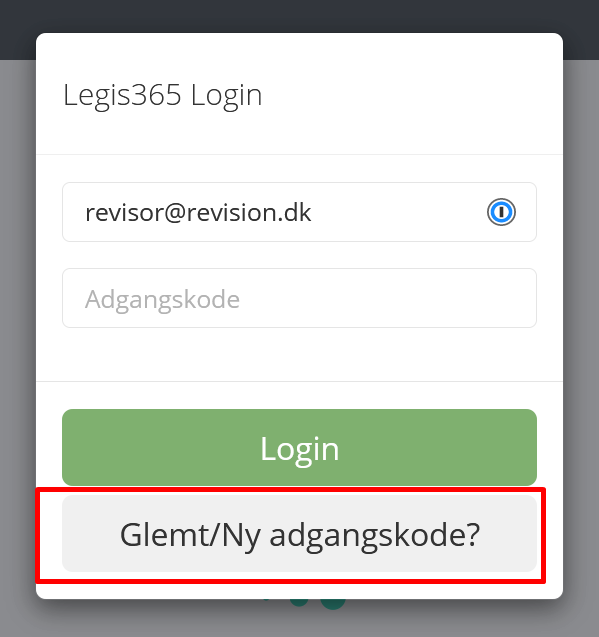Click the dark header bar above dialog
Screen dimensions: 599x637
point(300,15)
